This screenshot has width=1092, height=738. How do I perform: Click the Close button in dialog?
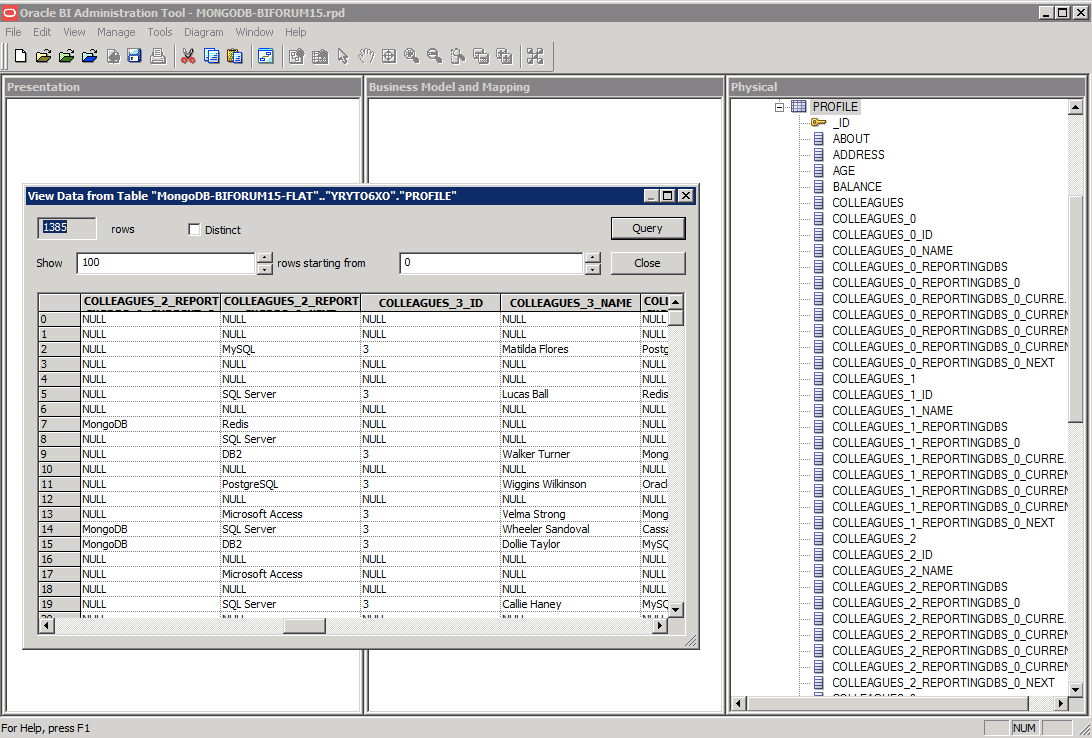(647, 263)
